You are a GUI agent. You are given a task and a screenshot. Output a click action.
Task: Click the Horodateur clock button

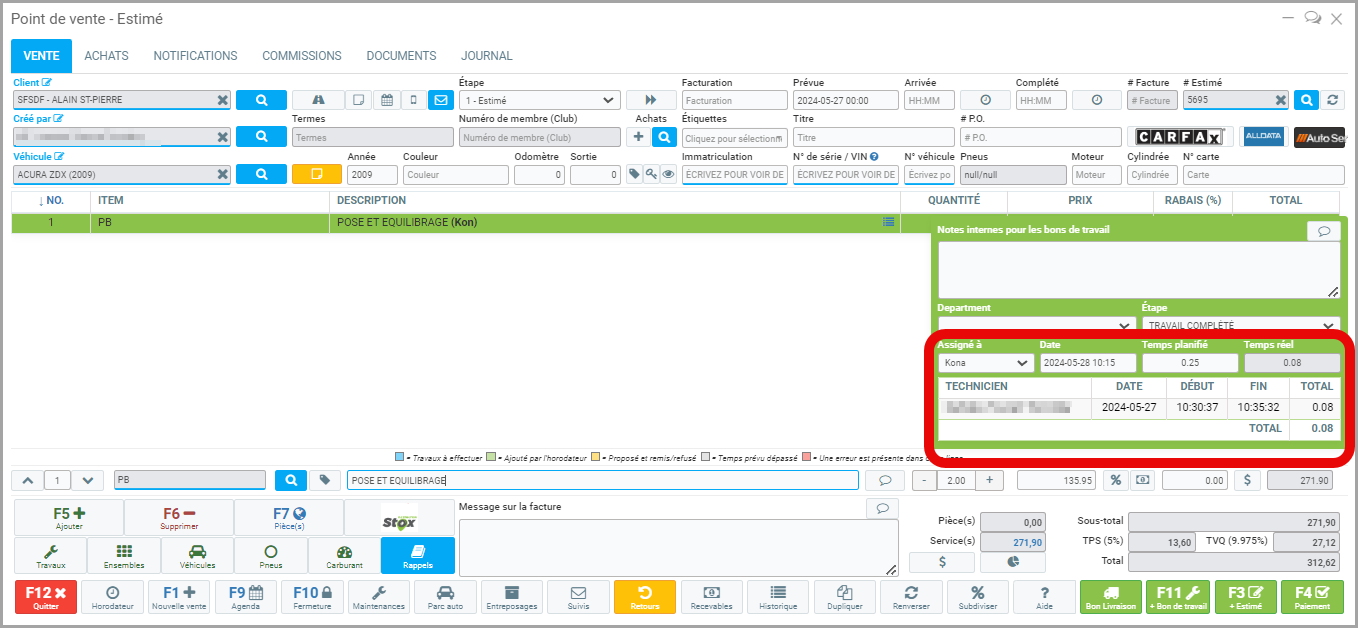click(x=113, y=597)
